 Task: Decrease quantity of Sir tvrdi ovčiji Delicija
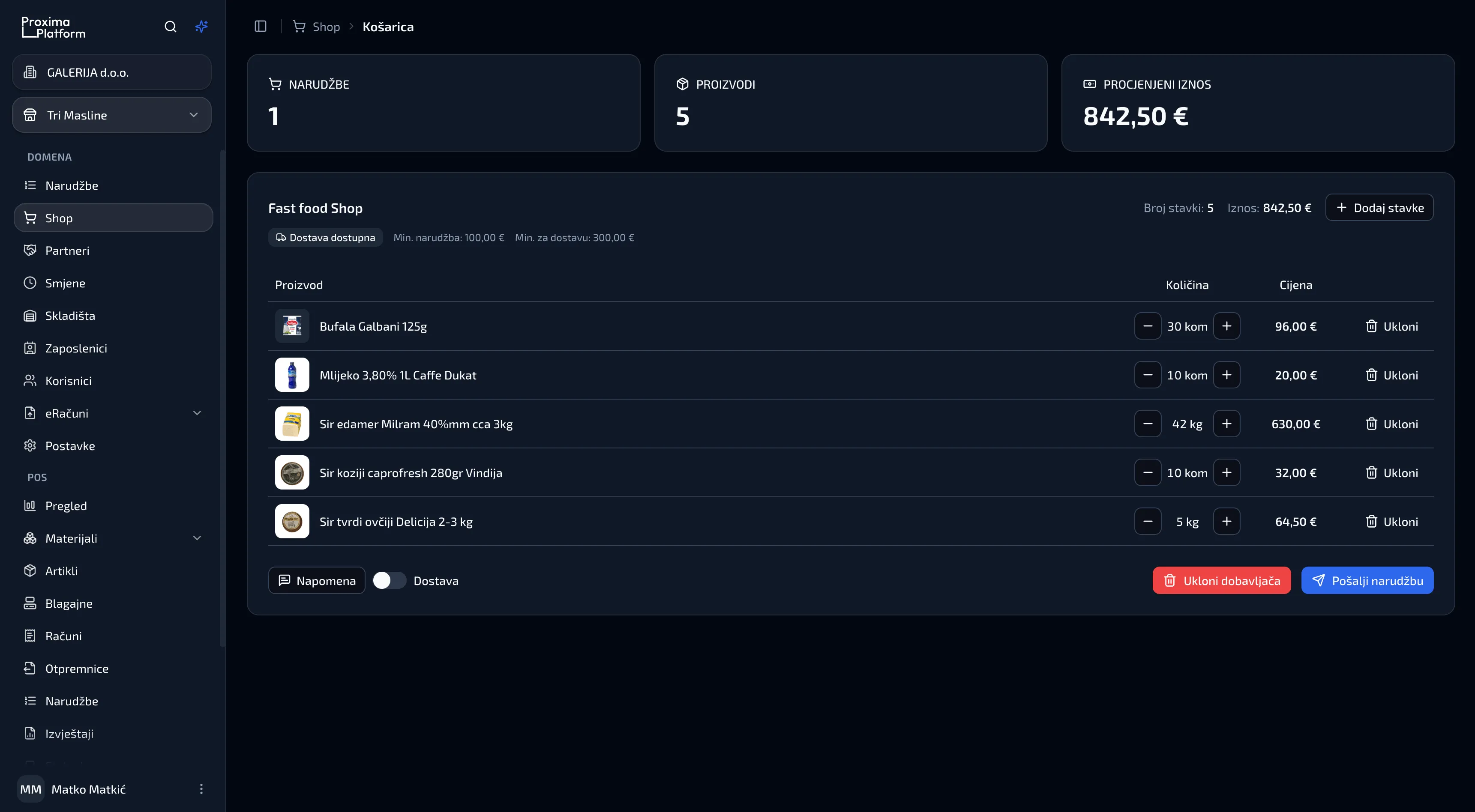[1148, 521]
